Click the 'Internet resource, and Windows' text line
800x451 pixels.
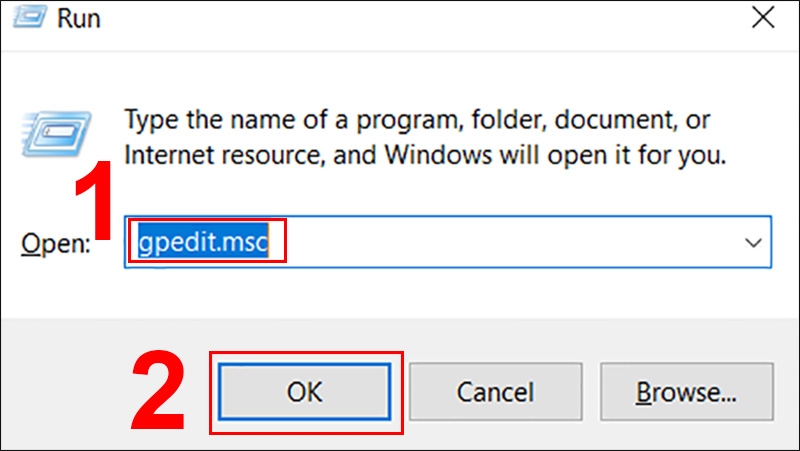(425, 155)
